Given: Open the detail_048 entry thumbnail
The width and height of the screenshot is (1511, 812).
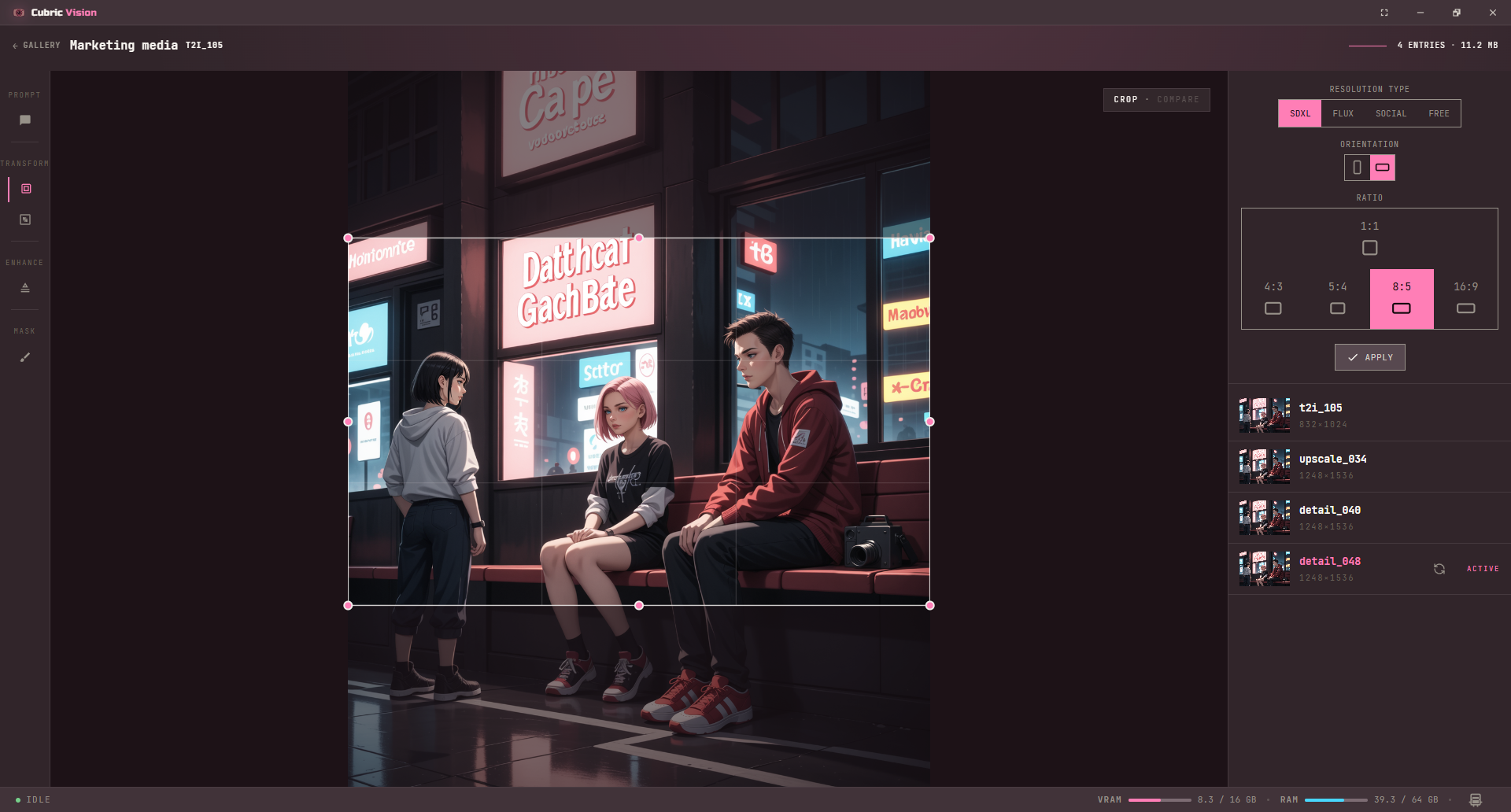Looking at the screenshot, I should click(1265, 569).
